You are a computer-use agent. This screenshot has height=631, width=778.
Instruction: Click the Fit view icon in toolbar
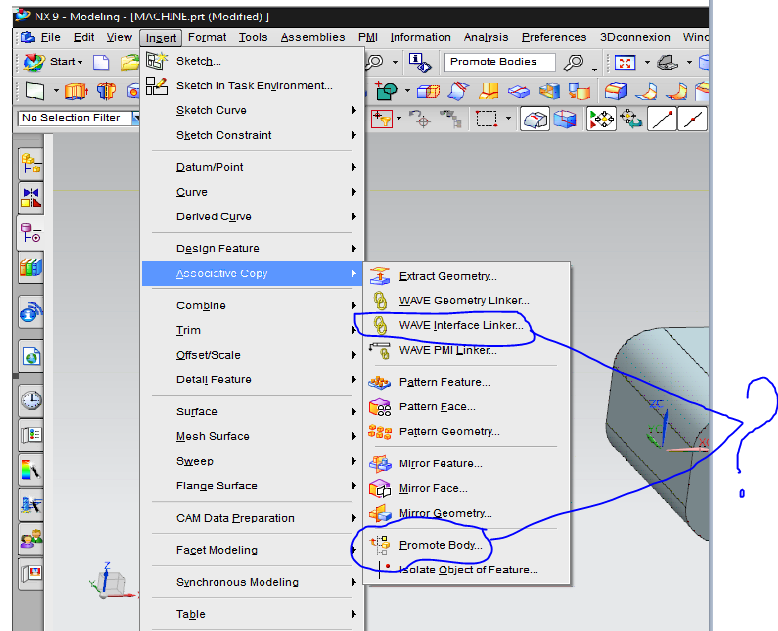coord(625,63)
